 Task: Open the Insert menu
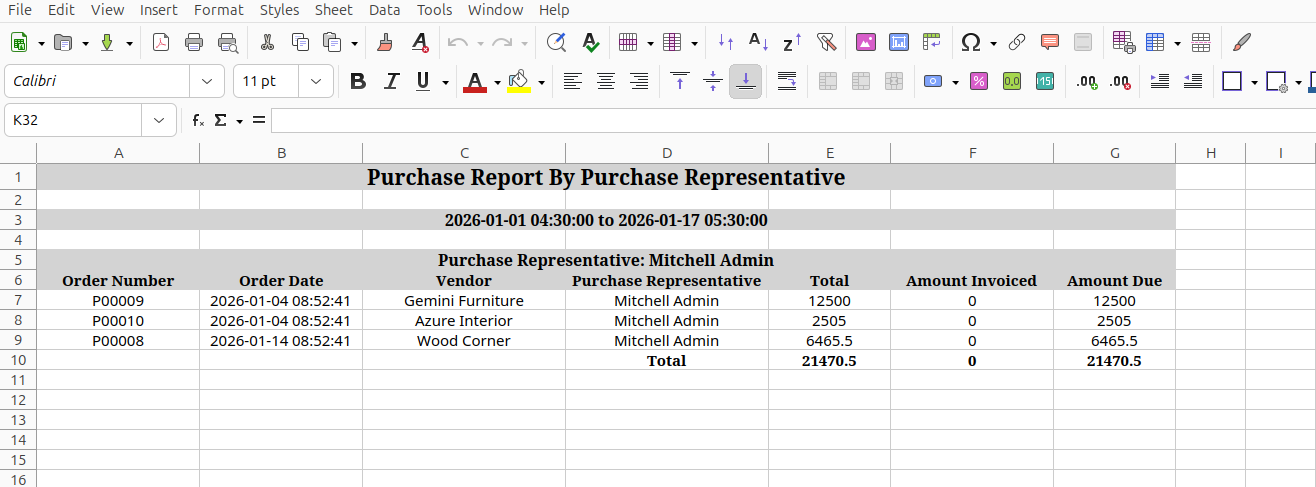pyautogui.click(x=159, y=10)
